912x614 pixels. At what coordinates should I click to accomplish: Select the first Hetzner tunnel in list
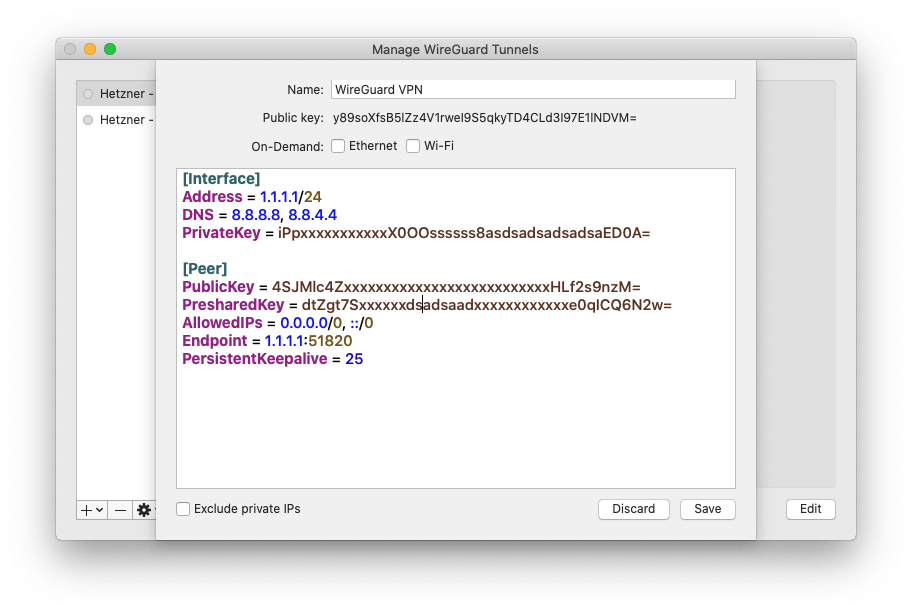[x=116, y=94]
